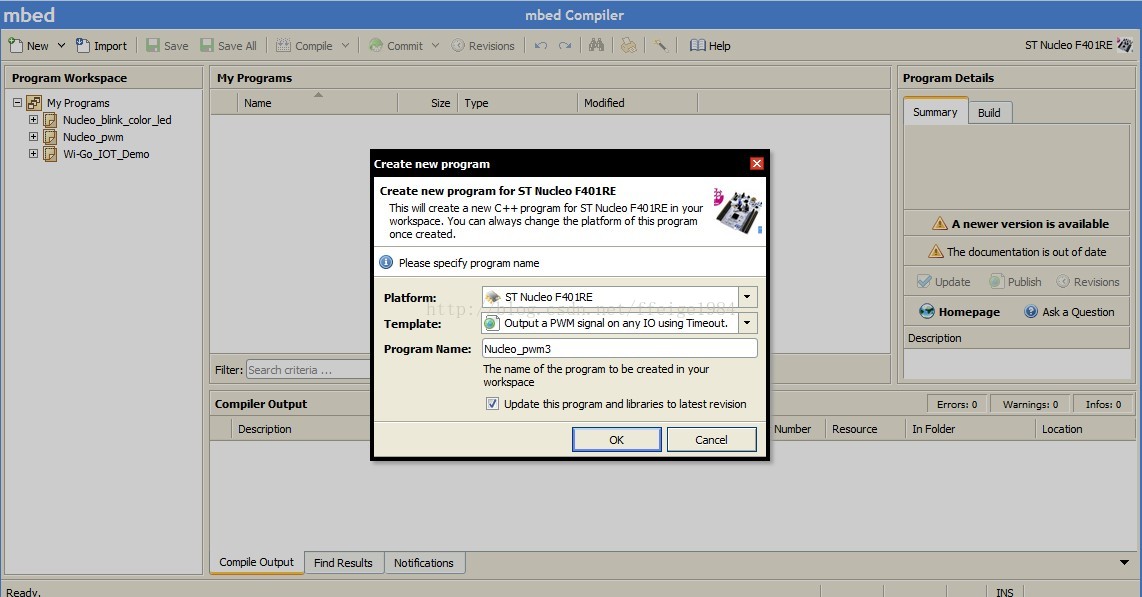Close the Create new program dialog
This screenshot has width=1142, height=597.
click(757, 164)
